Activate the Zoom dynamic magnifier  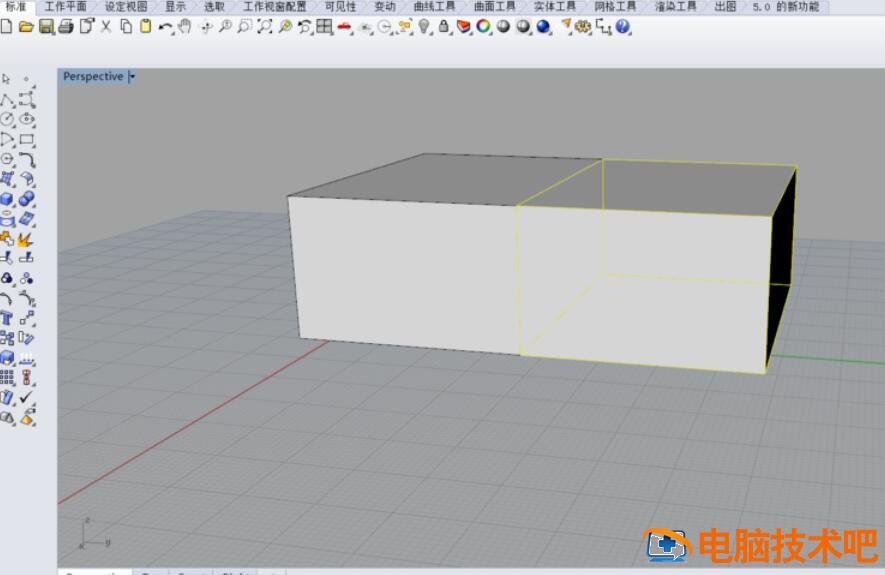(x=225, y=27)
